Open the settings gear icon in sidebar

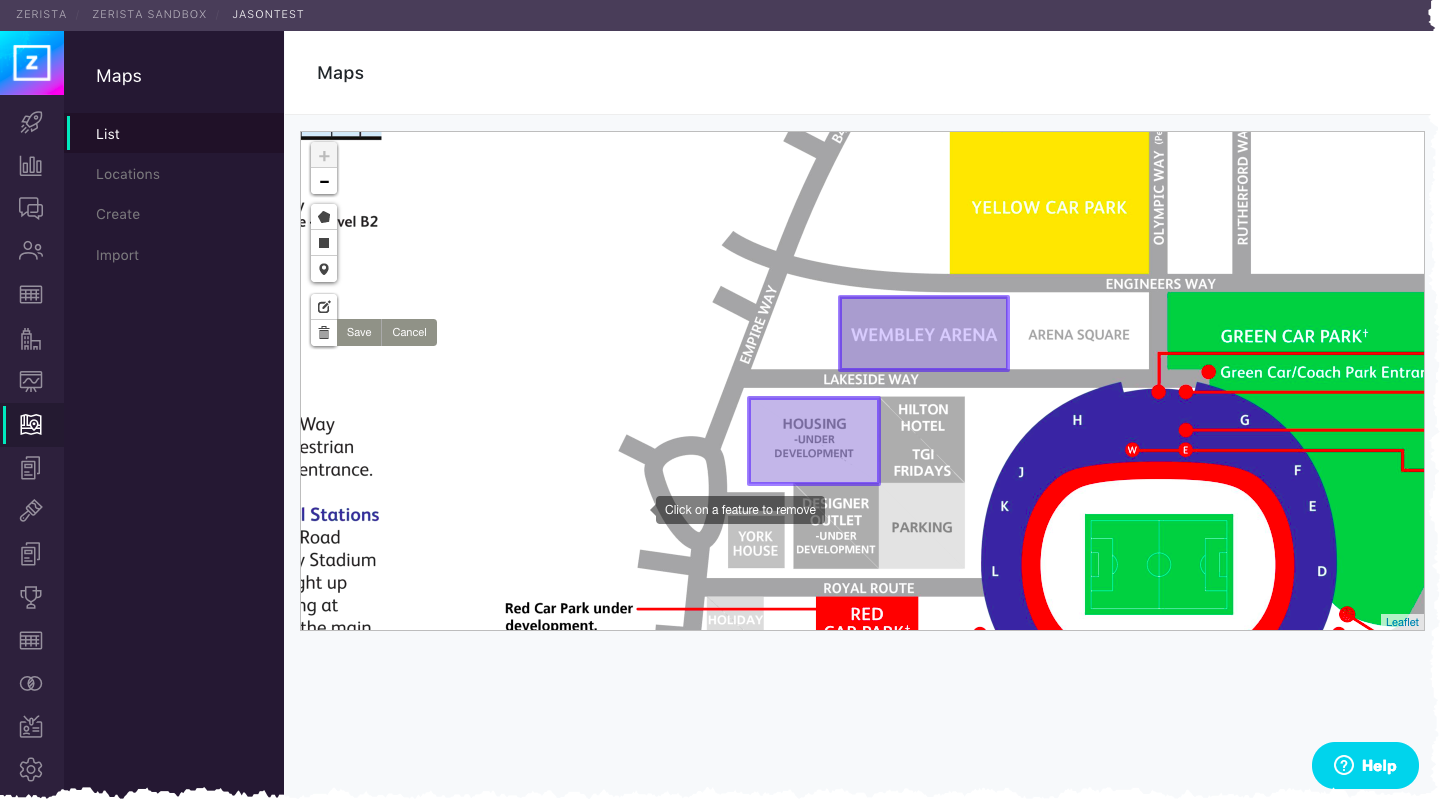[31, 769]
